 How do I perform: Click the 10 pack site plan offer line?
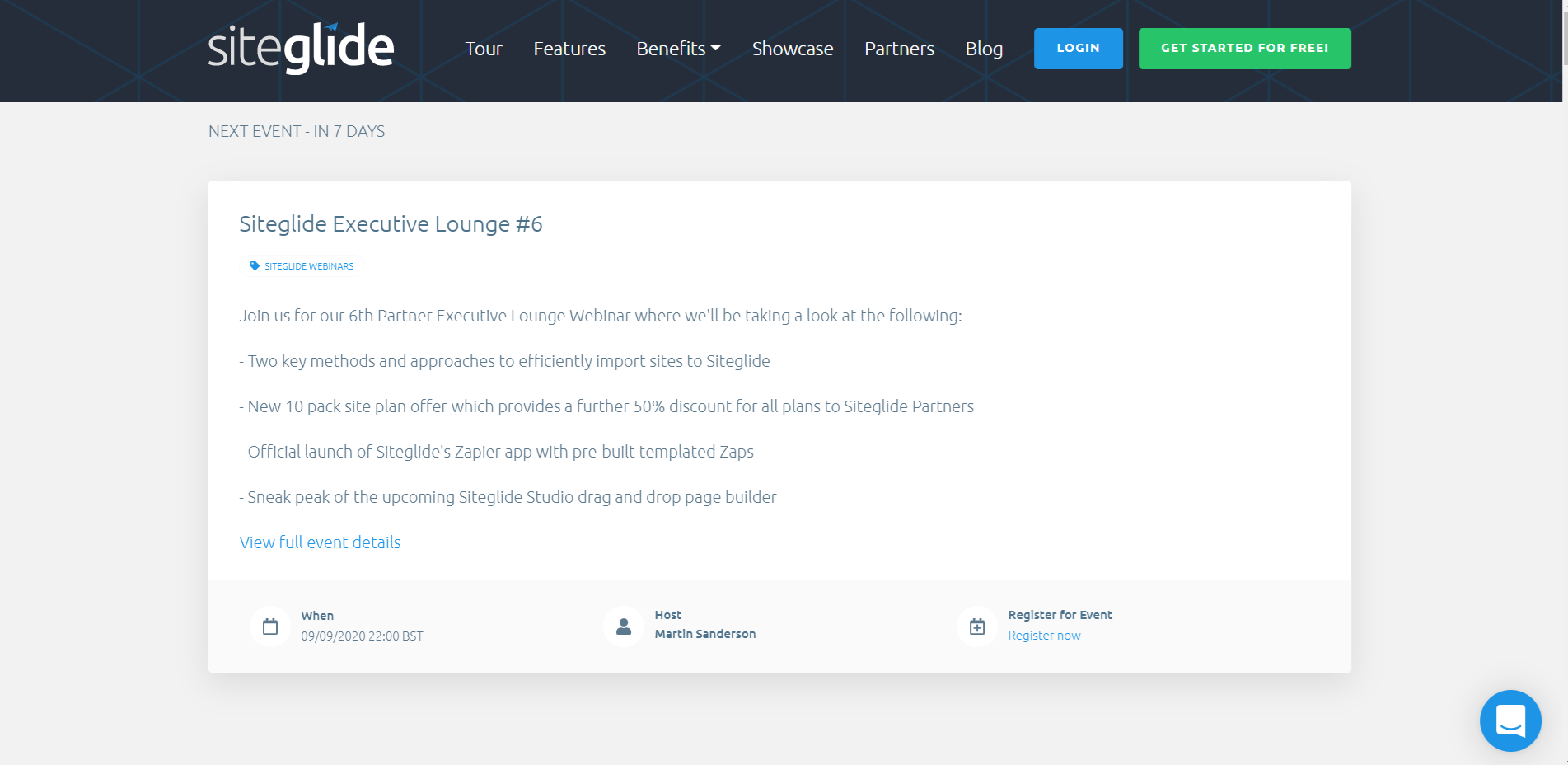click(x=606, y=406)
